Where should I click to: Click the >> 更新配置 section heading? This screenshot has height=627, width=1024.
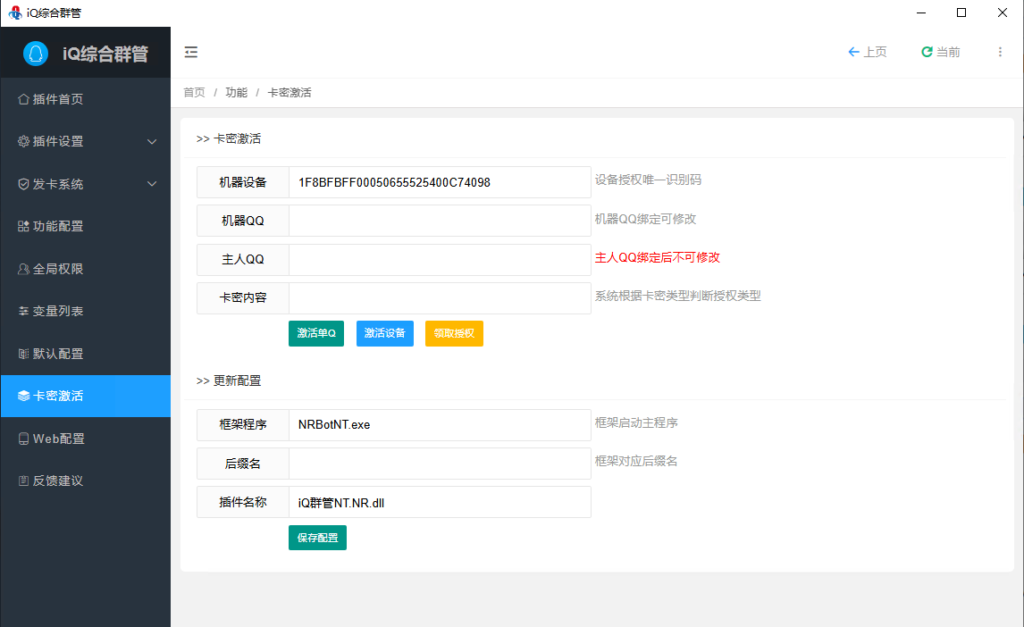point(229,381)
